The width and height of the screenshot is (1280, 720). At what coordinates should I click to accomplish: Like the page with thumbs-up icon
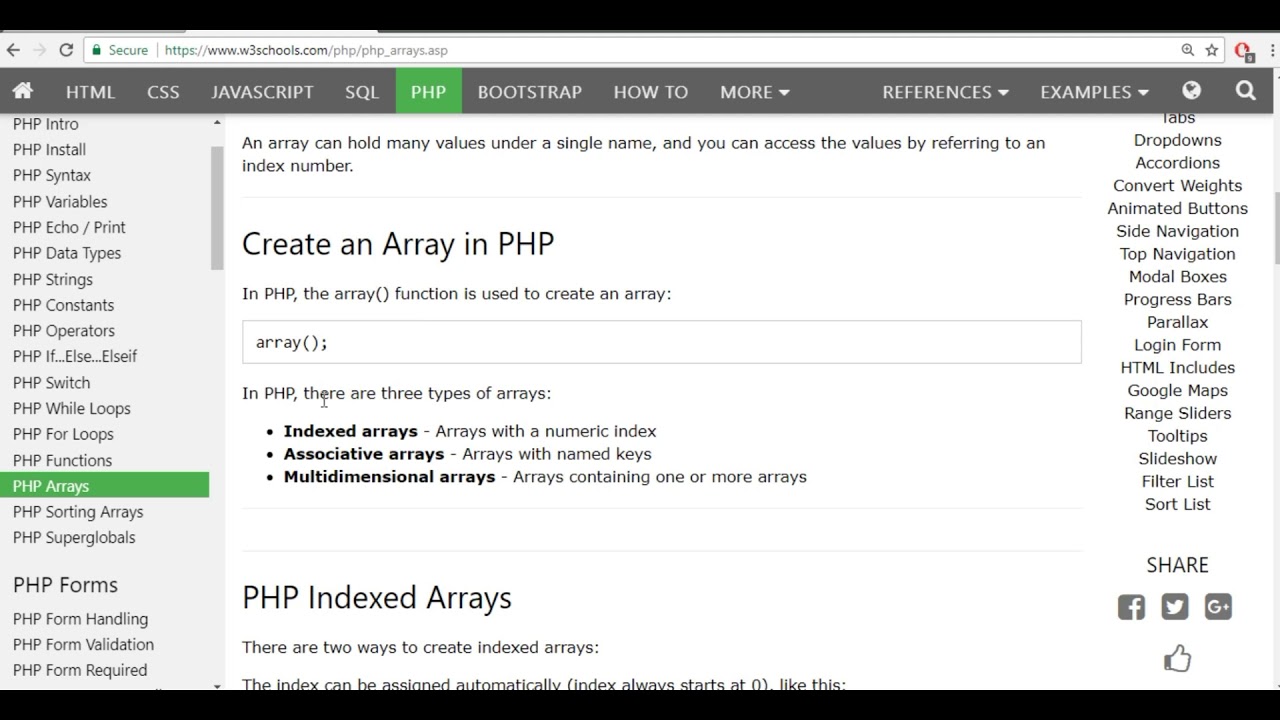[1177, 658]
